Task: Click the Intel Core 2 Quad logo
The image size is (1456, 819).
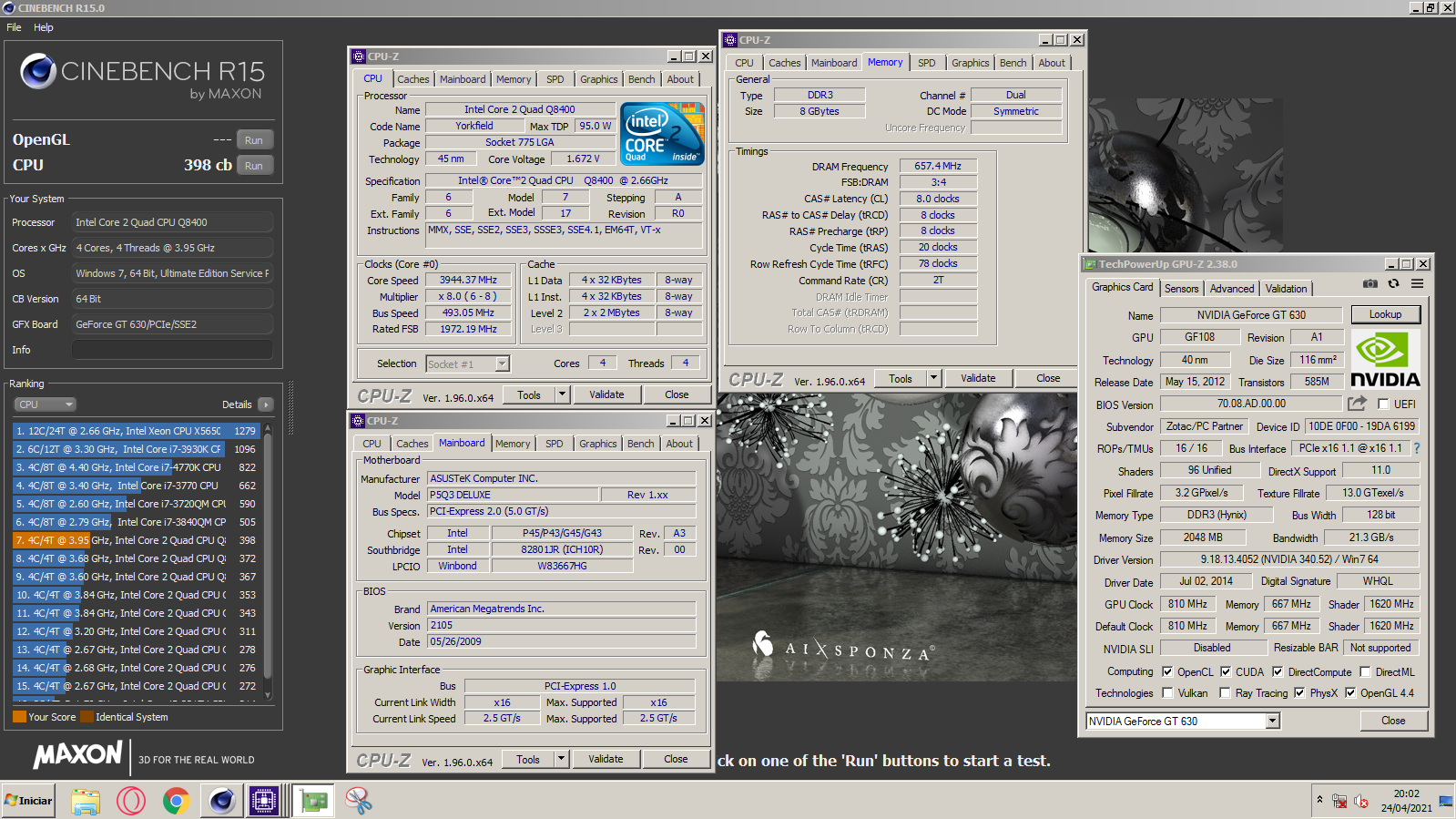Action: click(664, 134)
